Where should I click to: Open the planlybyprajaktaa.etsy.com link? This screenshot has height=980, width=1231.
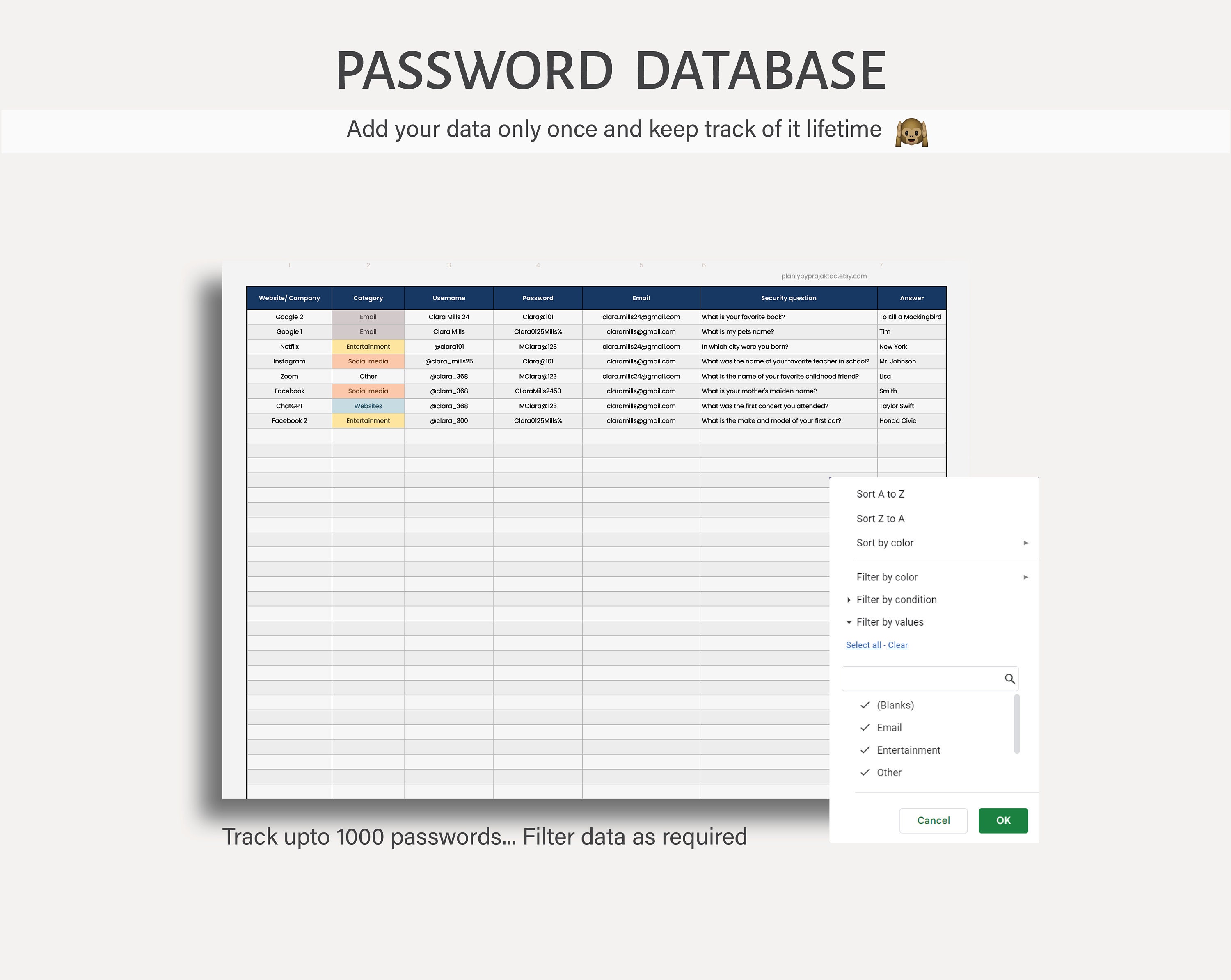coord(824,276)
